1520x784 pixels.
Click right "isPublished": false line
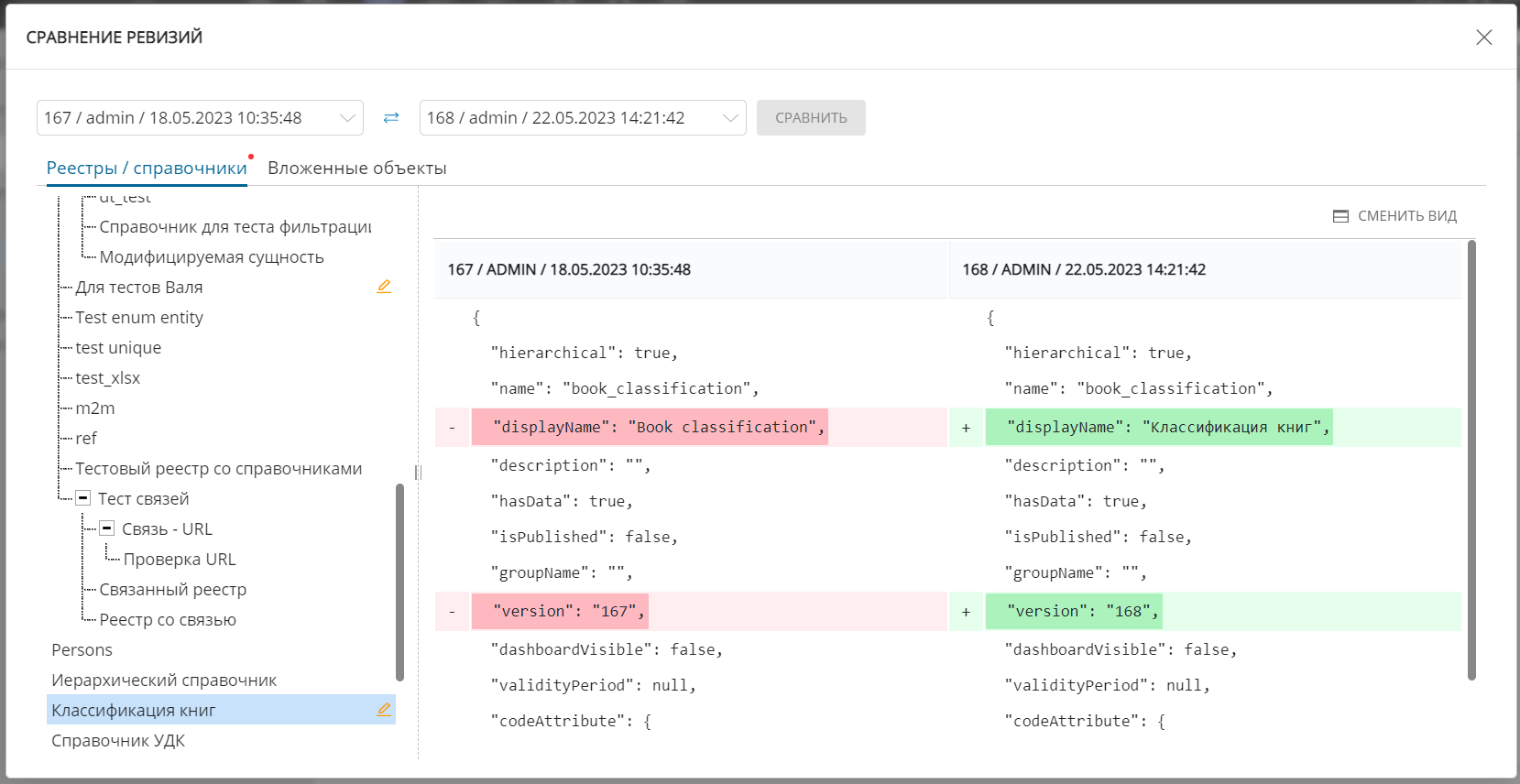[1099, 537]
